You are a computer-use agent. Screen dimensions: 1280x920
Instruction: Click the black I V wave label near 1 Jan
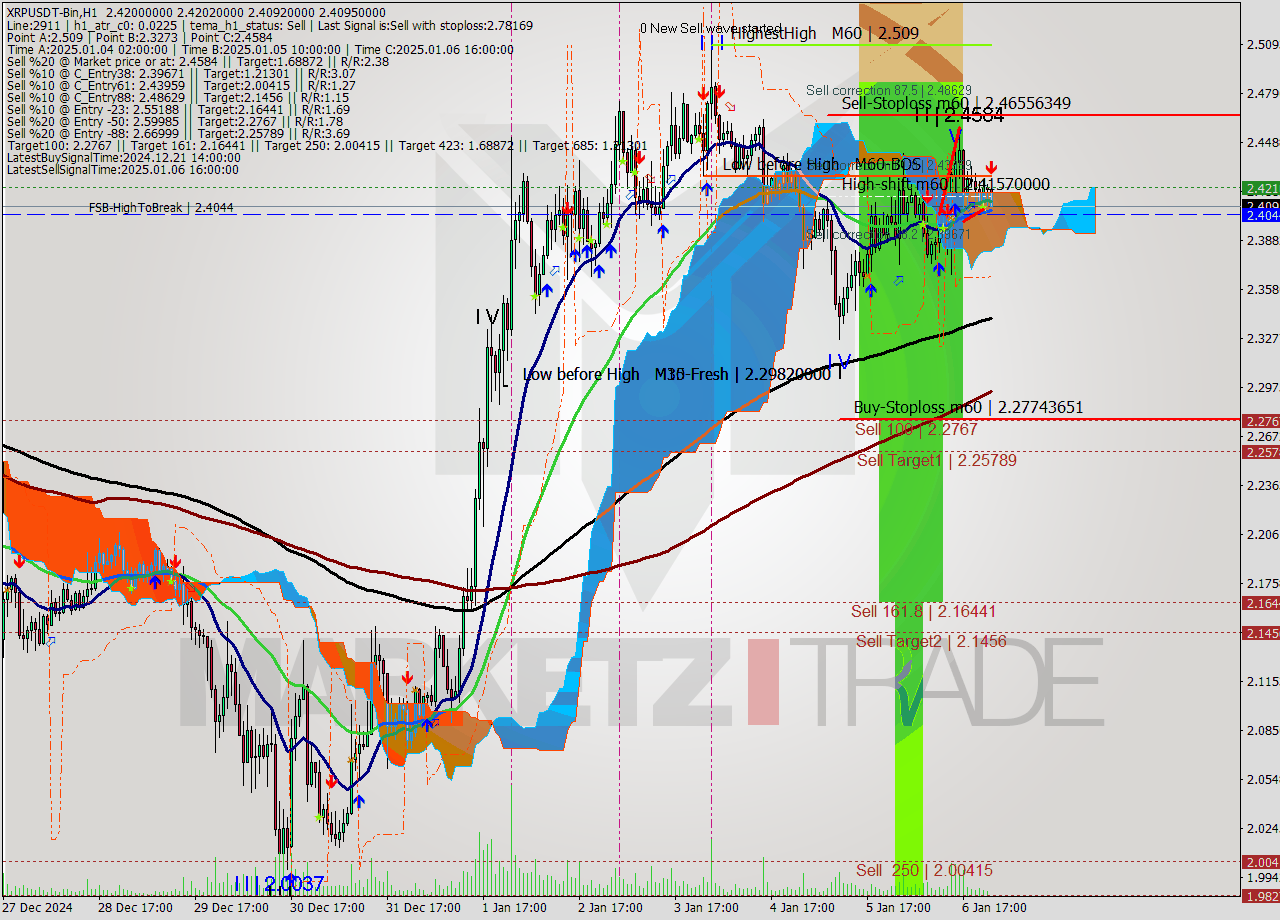488,317
